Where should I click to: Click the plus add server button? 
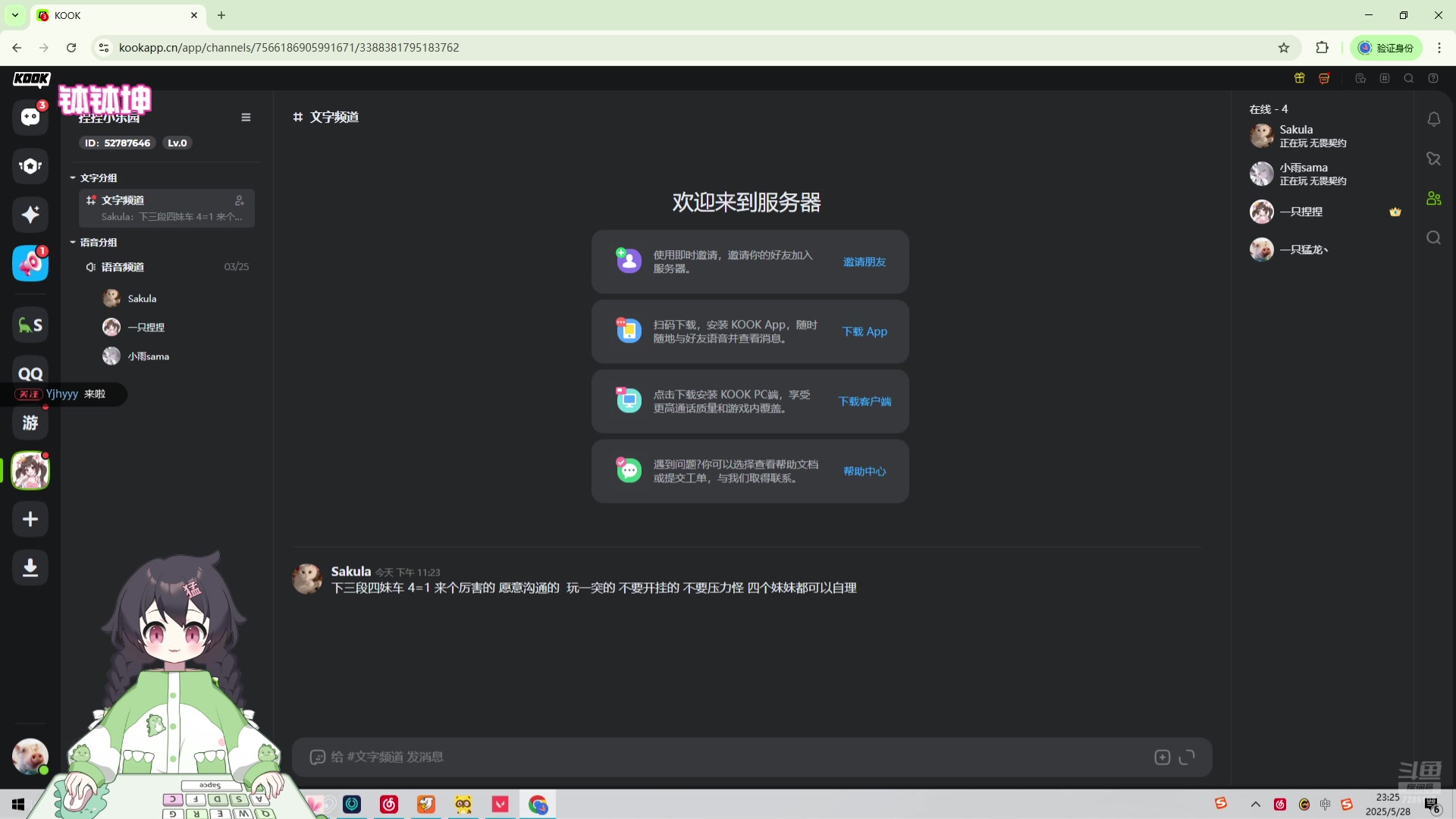pos(30,519)
